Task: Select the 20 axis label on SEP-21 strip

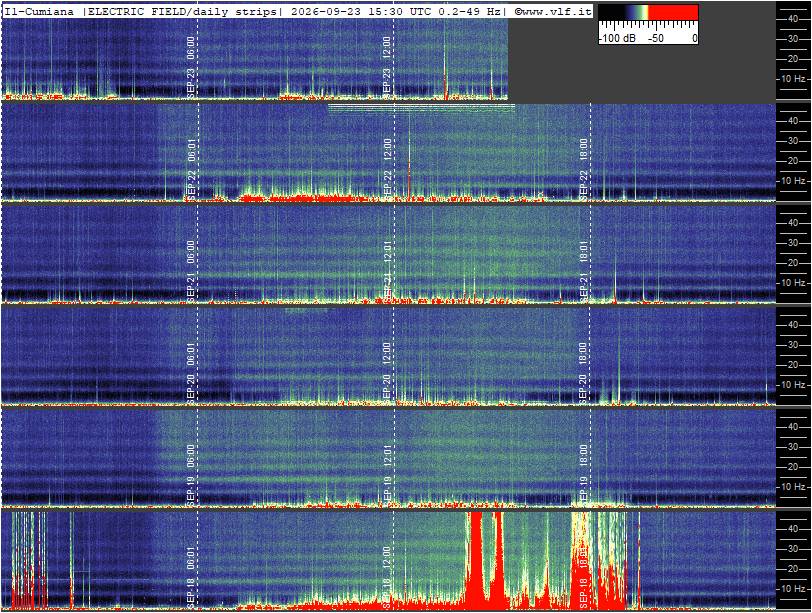Action: click(x=793, y=263)
